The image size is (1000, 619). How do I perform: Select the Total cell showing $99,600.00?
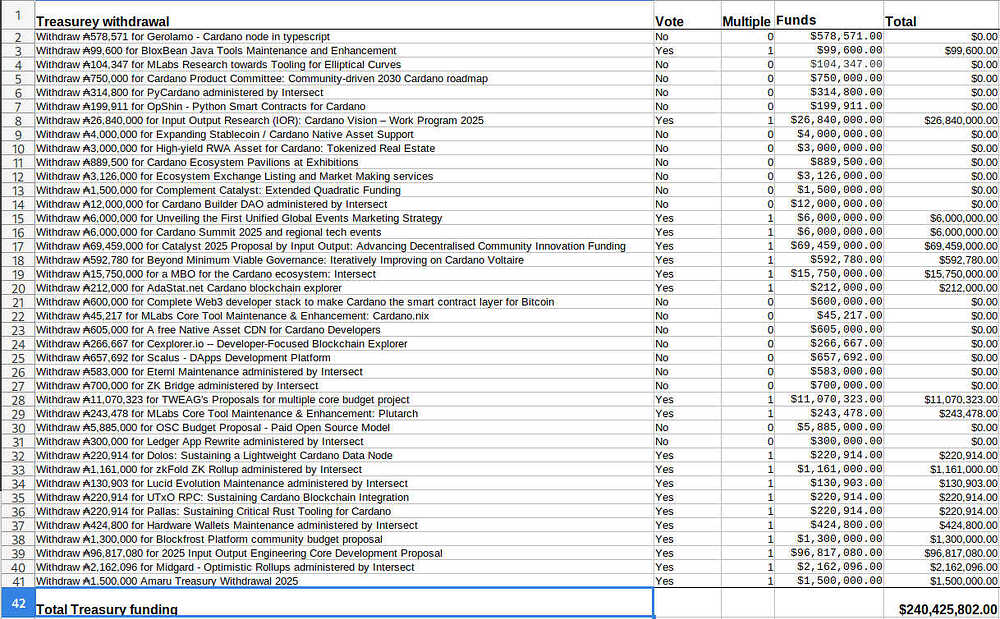(x=941, y=50)
